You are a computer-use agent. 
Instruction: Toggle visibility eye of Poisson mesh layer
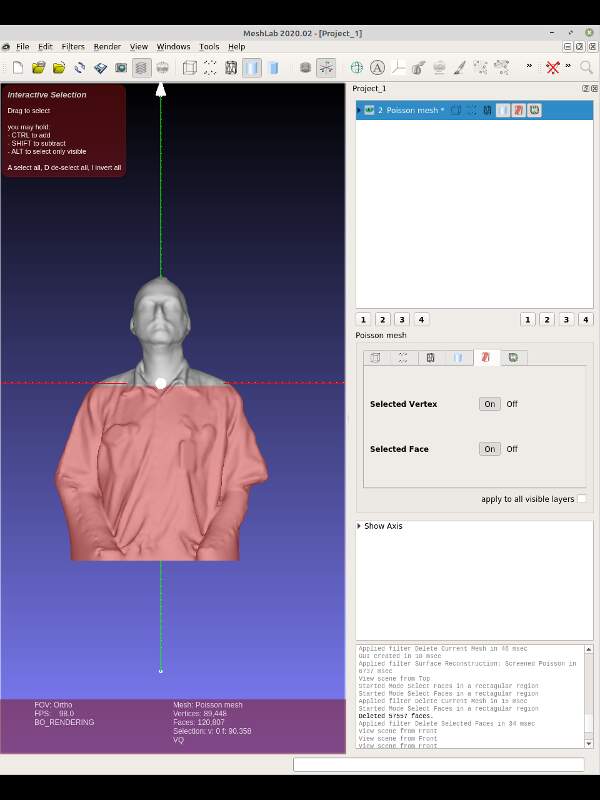click(369, 110)
